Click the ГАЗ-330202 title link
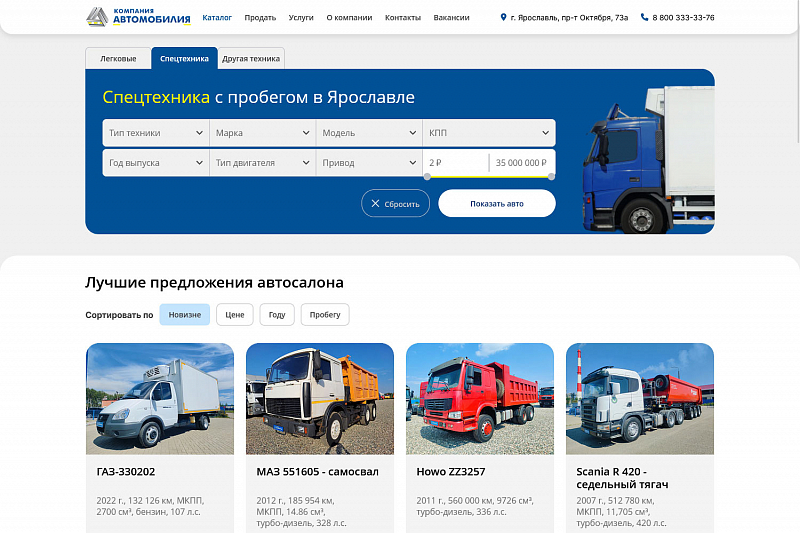The width and height of the screenshot is (800, 533). 126,472
